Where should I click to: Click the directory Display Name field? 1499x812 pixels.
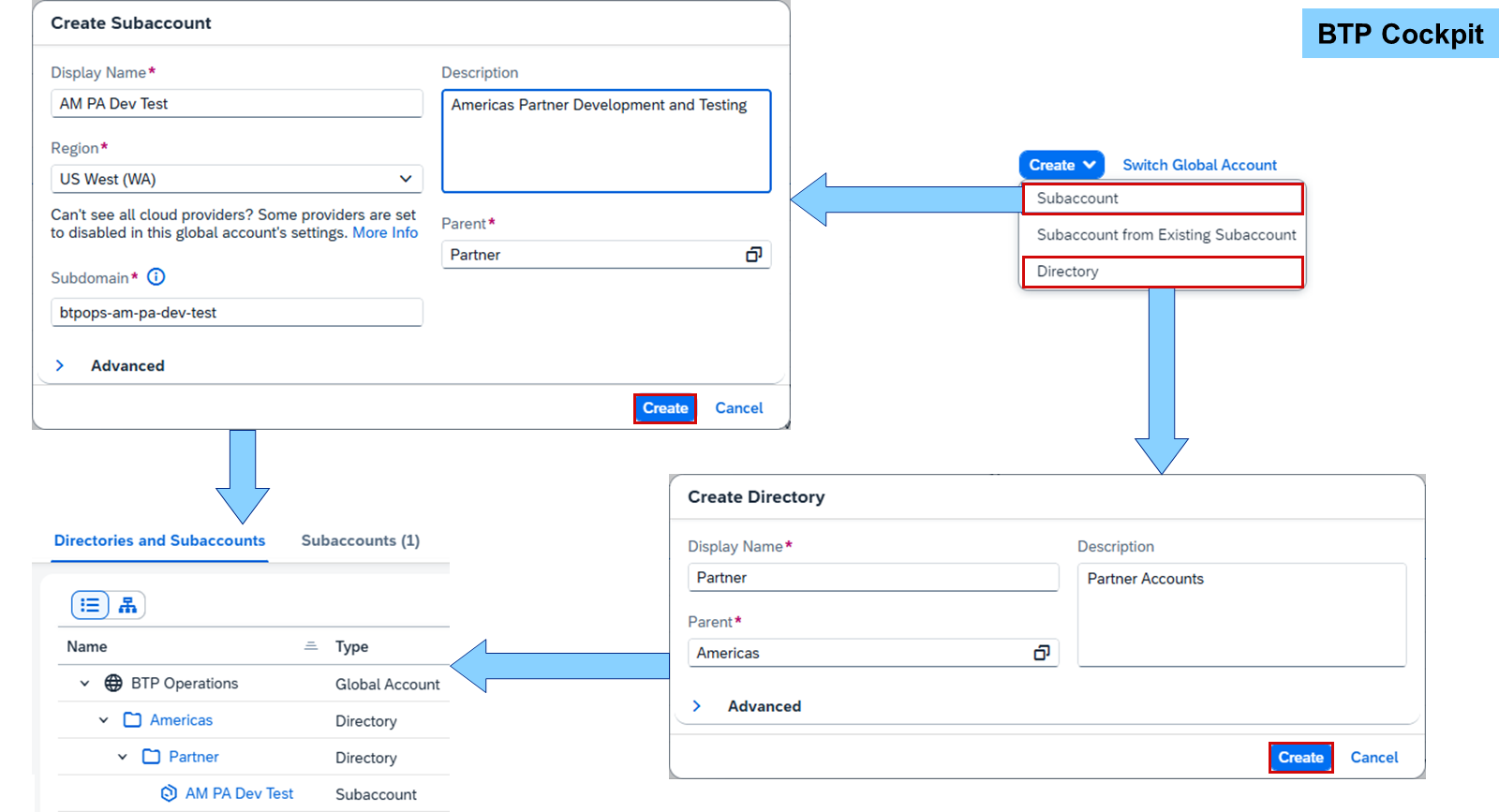point(873,577)
